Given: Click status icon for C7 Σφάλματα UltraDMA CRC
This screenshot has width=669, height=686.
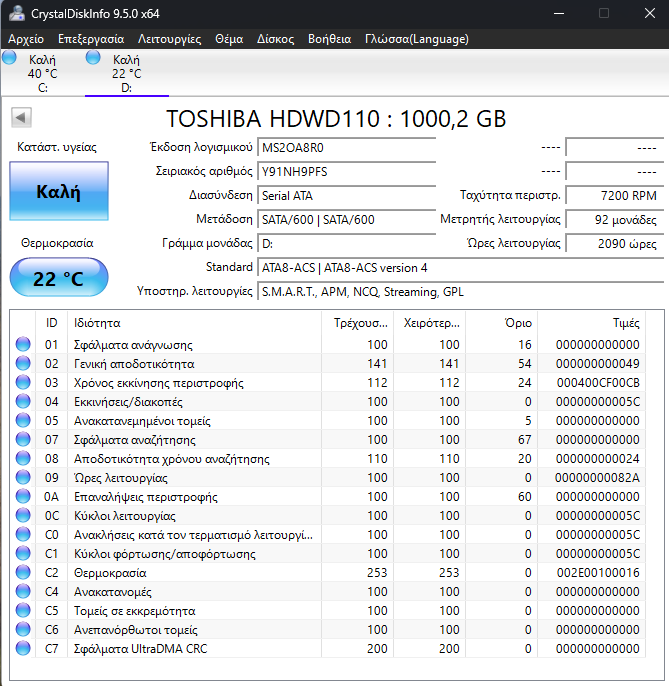Looking at the screenshot, I should coord(23,649).
